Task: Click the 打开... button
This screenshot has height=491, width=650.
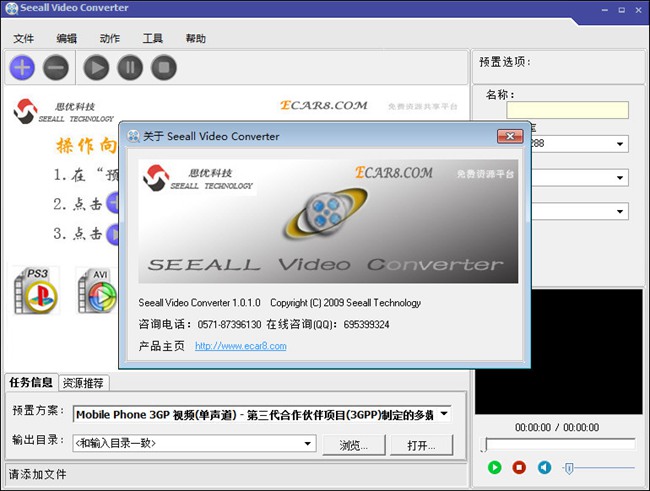Action: tap(421, 445)
